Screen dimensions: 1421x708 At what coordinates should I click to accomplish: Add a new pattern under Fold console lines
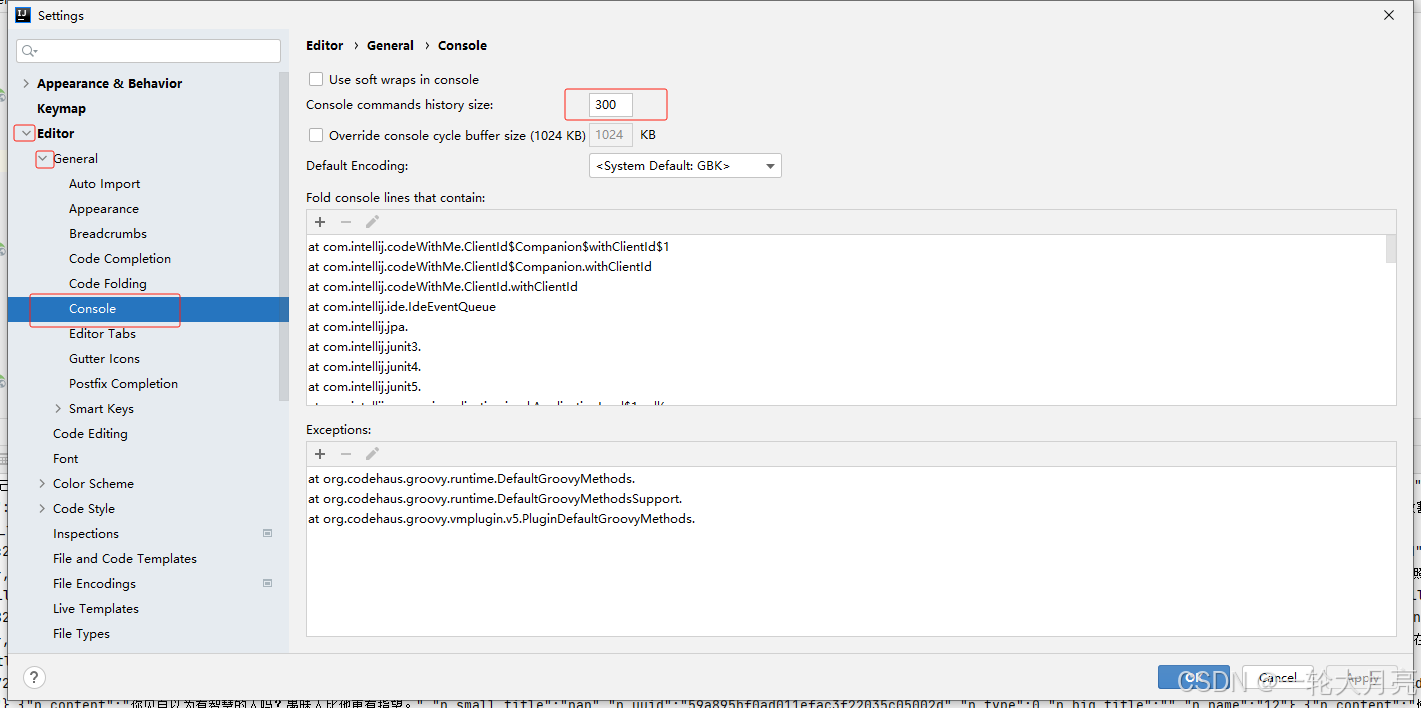319,221
